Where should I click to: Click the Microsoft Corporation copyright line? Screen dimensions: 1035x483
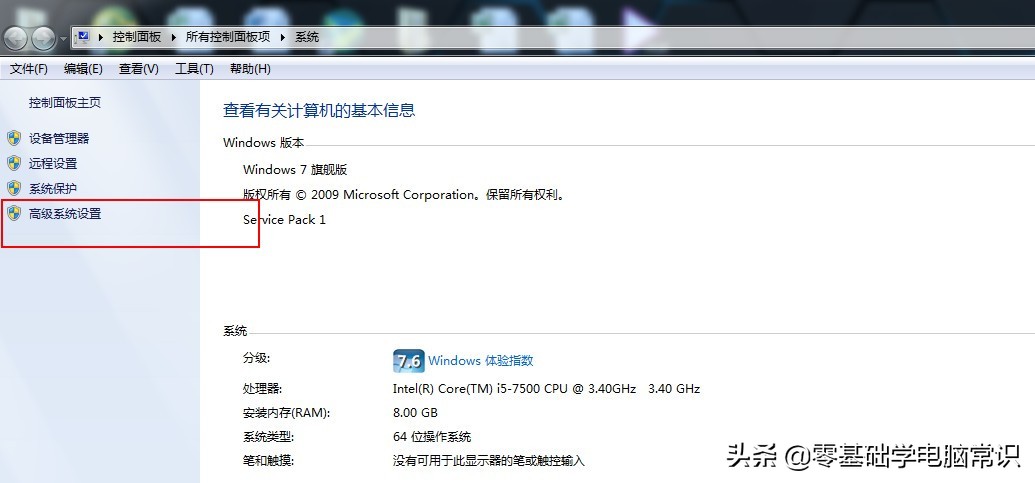point(405,195)
